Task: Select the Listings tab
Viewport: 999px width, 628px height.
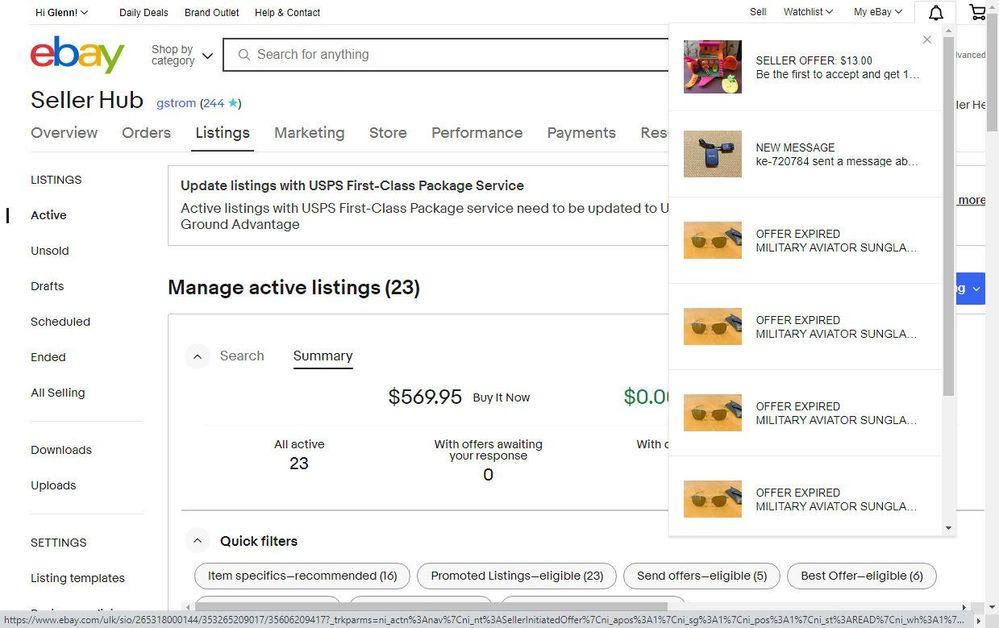Action: pyautogui.click(x=222, y=132)
